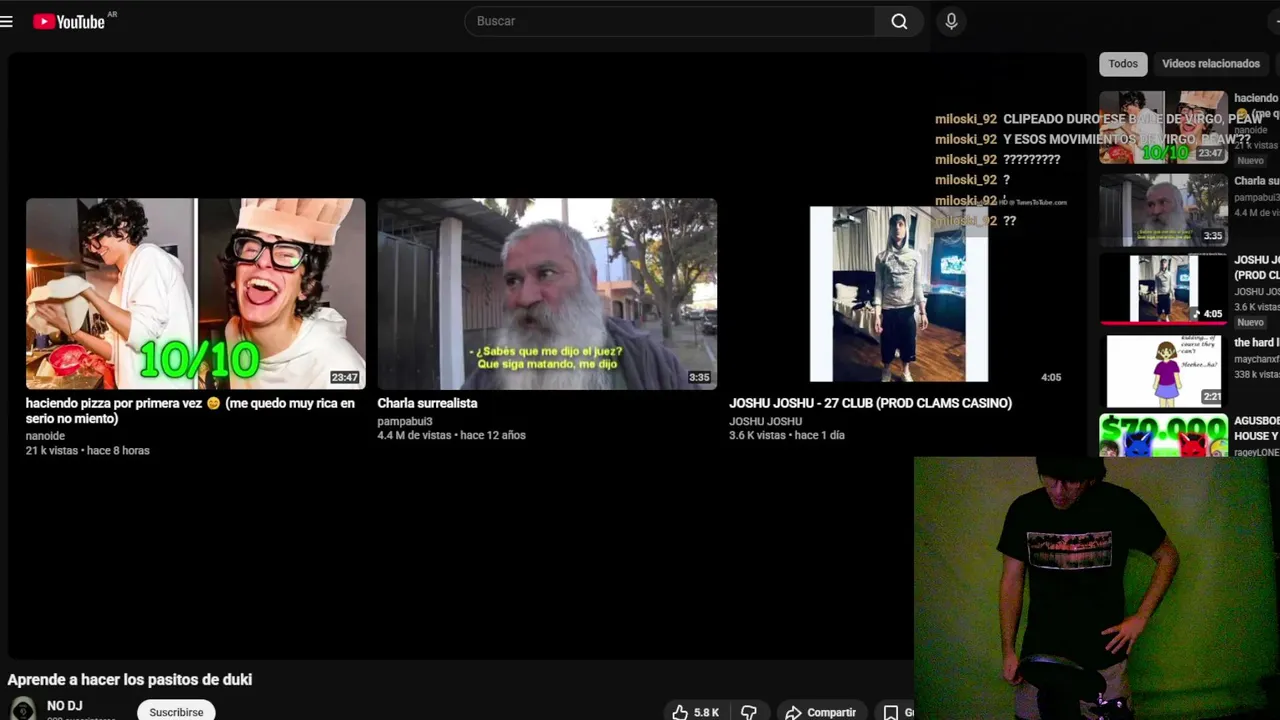Open sidebar 'the hard l' cartoon thumbnail
Screen dimensions: 1280x720
(1163, 371)
